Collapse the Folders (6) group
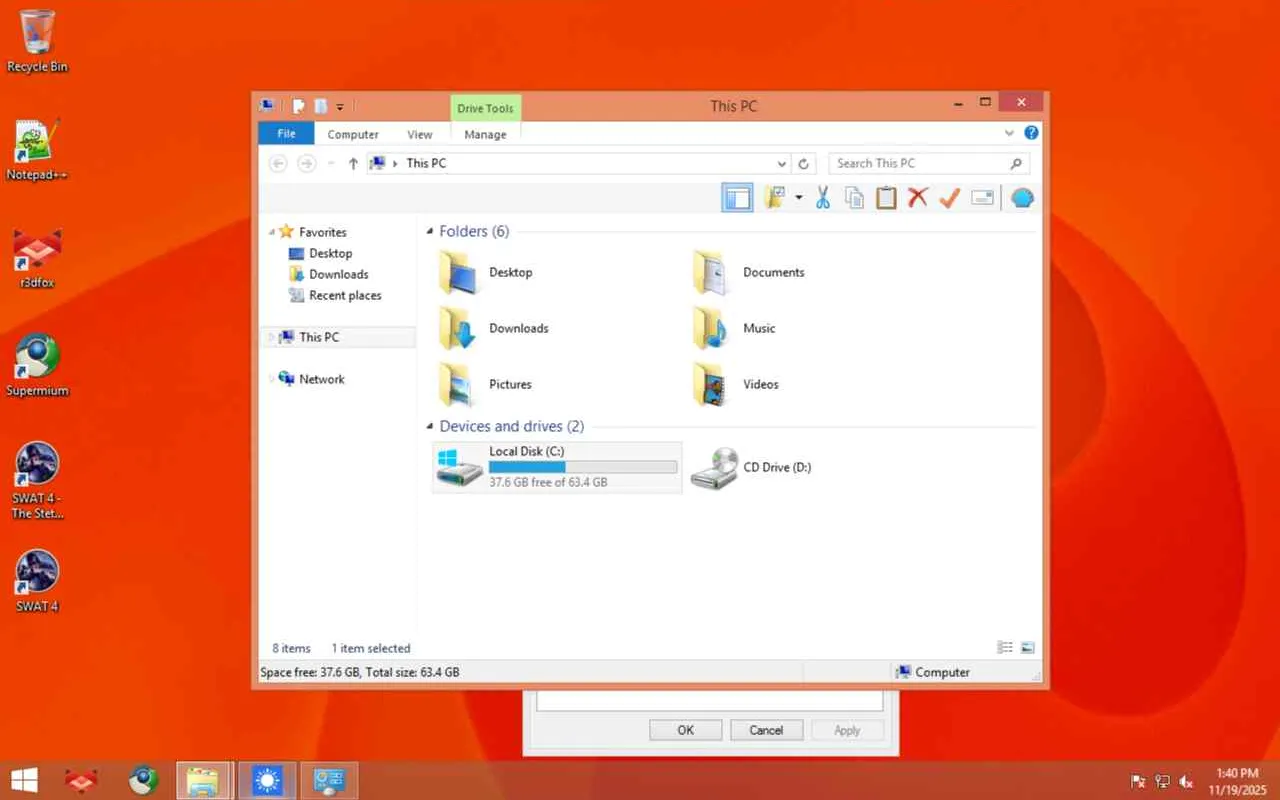Viewport: 1280px width, 800px height. point(430,232)
